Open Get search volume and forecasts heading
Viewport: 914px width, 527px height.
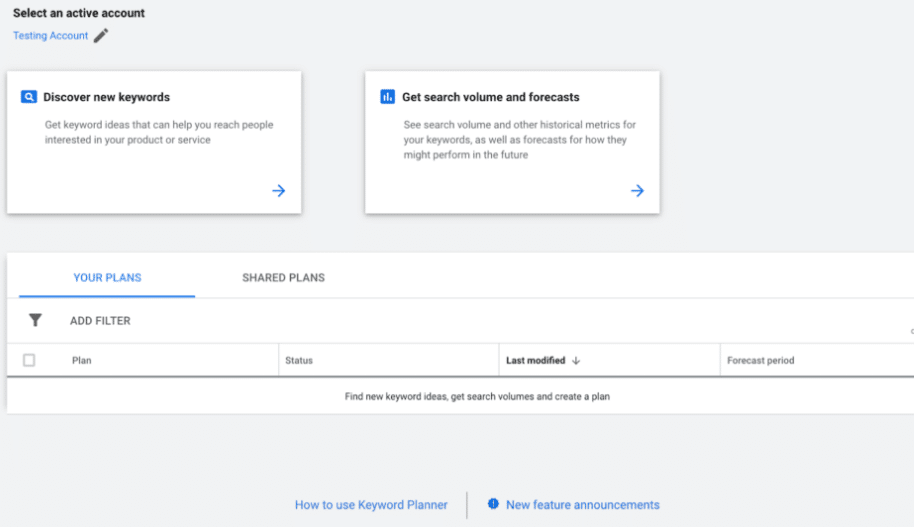pyautogui.click(x=491, y=97)
